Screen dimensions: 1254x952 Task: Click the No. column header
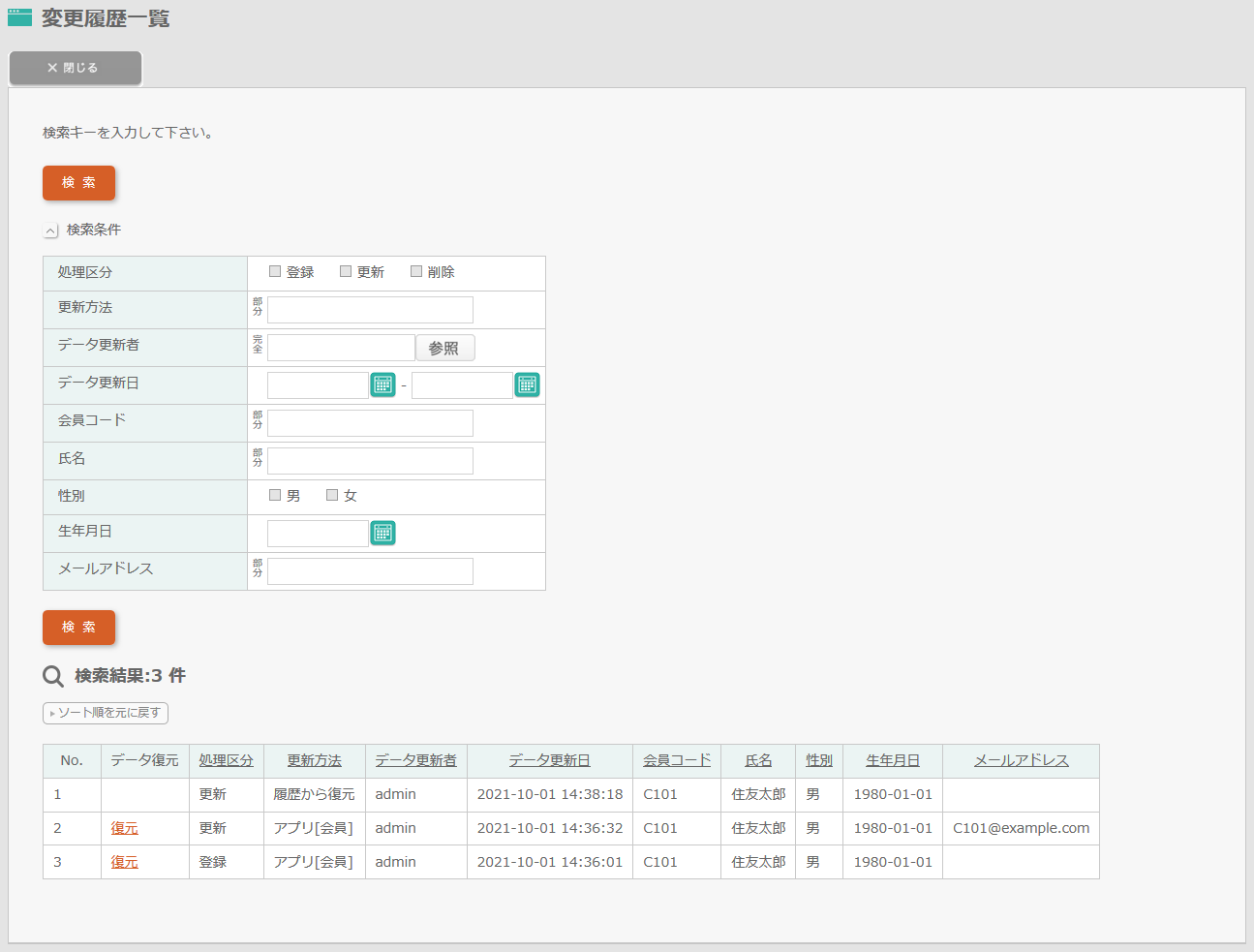(x=72, y=760)
